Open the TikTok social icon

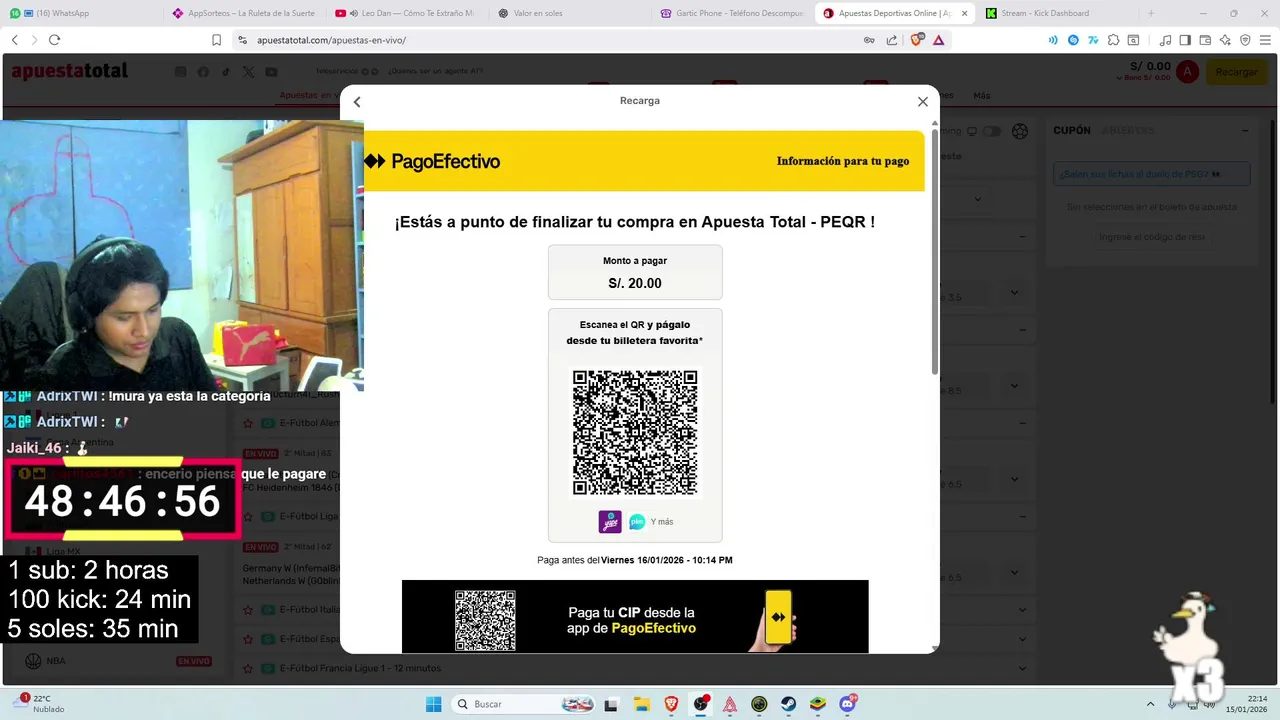coord(226,72)
